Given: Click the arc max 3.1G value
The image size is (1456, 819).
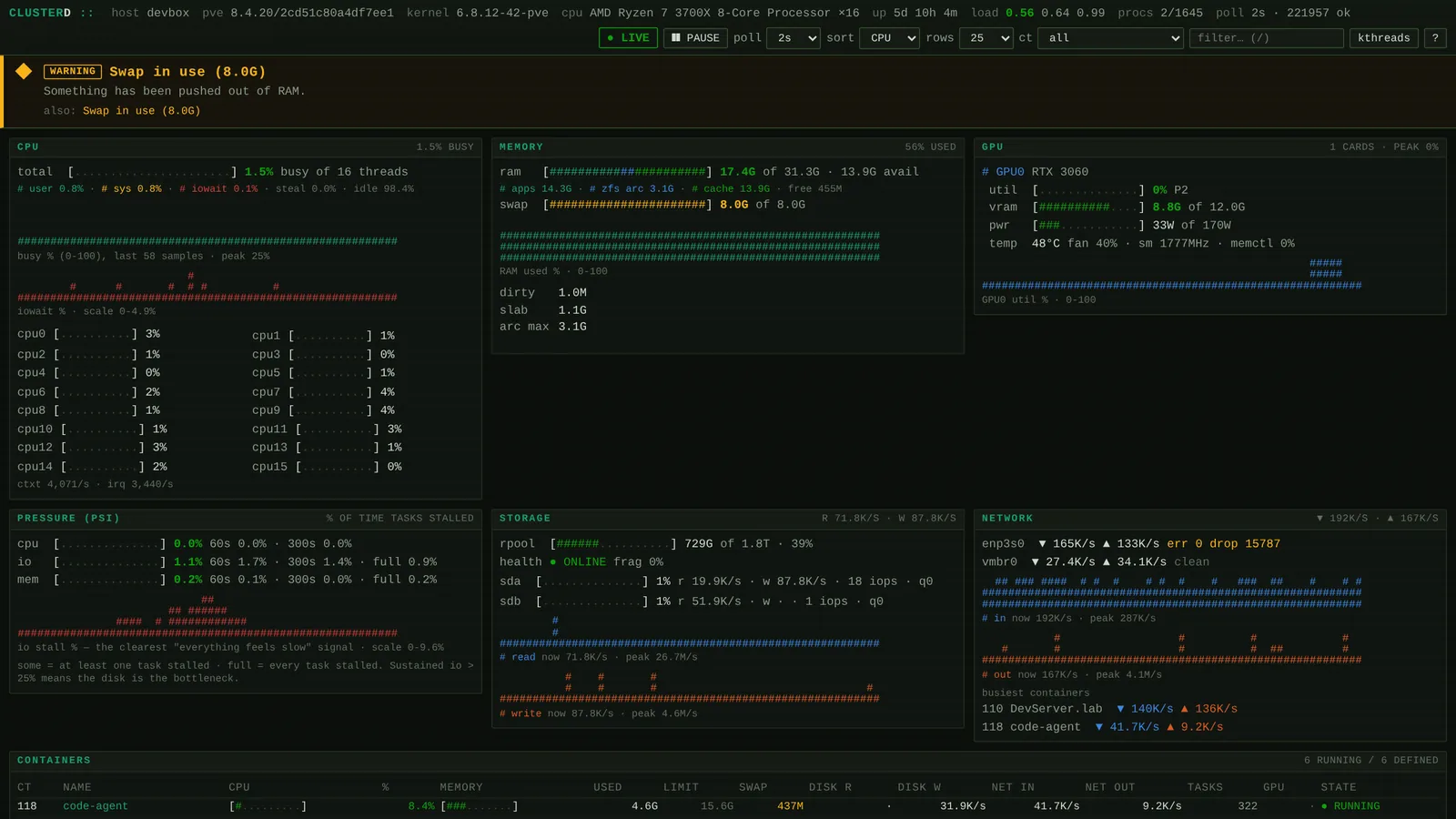Looking at the screenshot, I should pyautogui.click(x=543, y=327).
